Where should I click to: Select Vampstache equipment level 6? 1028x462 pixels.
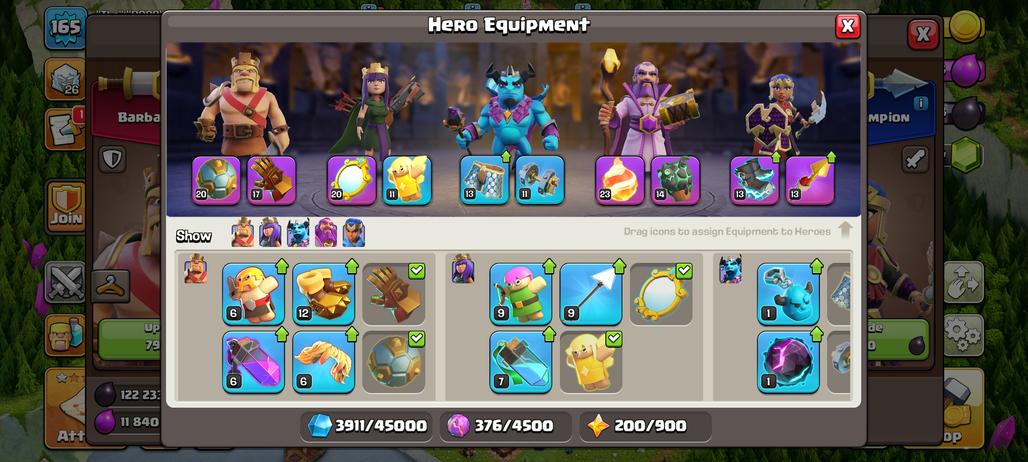324,362
